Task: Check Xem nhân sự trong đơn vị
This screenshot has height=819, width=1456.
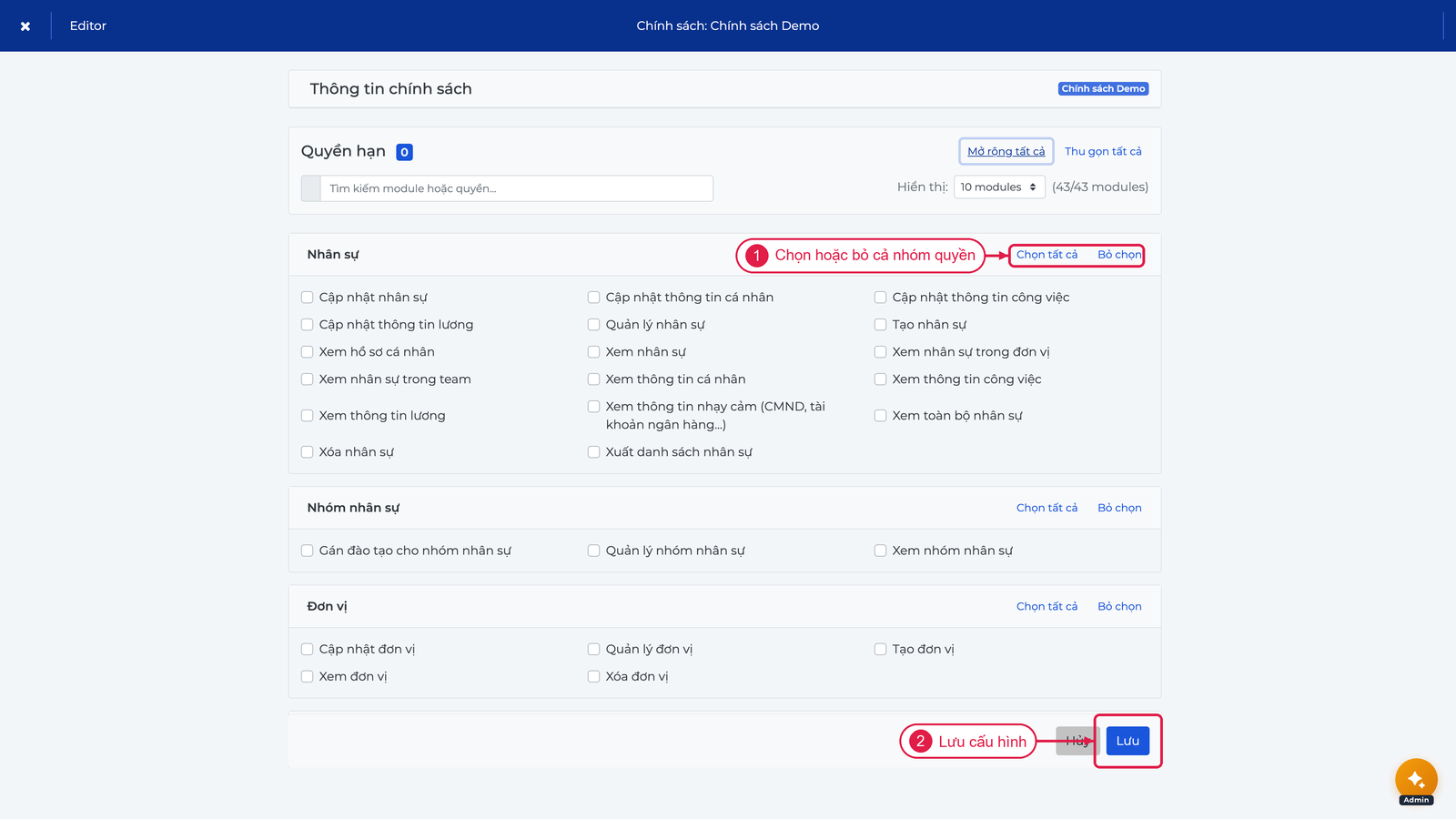Action: pyautogui.click(x=881, y=352)
